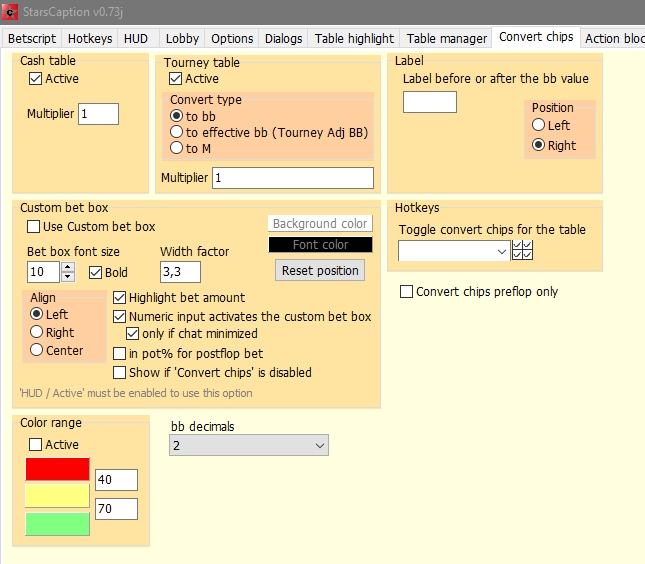Enable Use Custom bet box
Screen dimensions: 645x564
click(x=33, y=227)
